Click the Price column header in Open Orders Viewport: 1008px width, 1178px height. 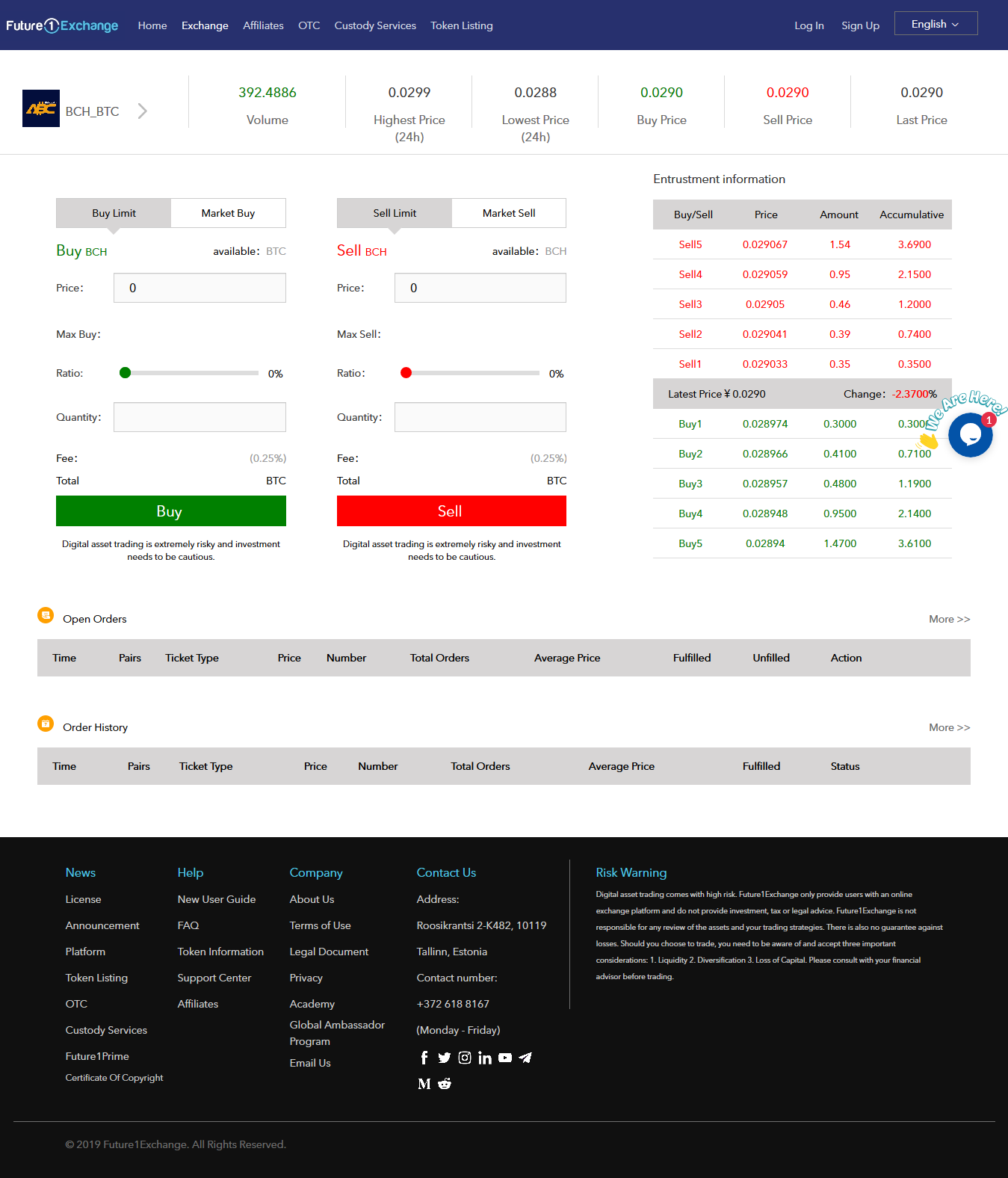(289, 658)
